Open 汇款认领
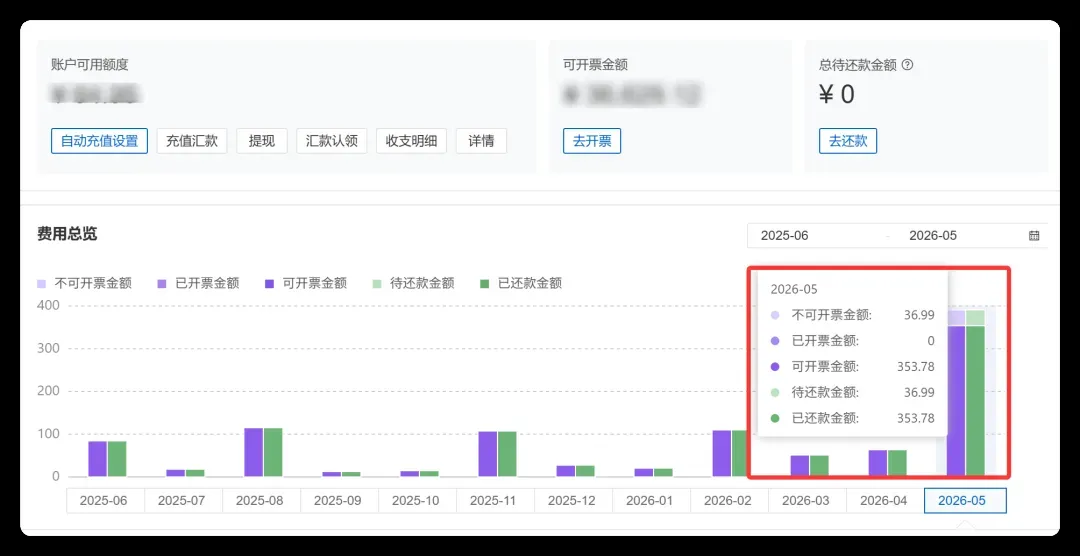This screenshot has width=1080, height=556. pos(332,141)
